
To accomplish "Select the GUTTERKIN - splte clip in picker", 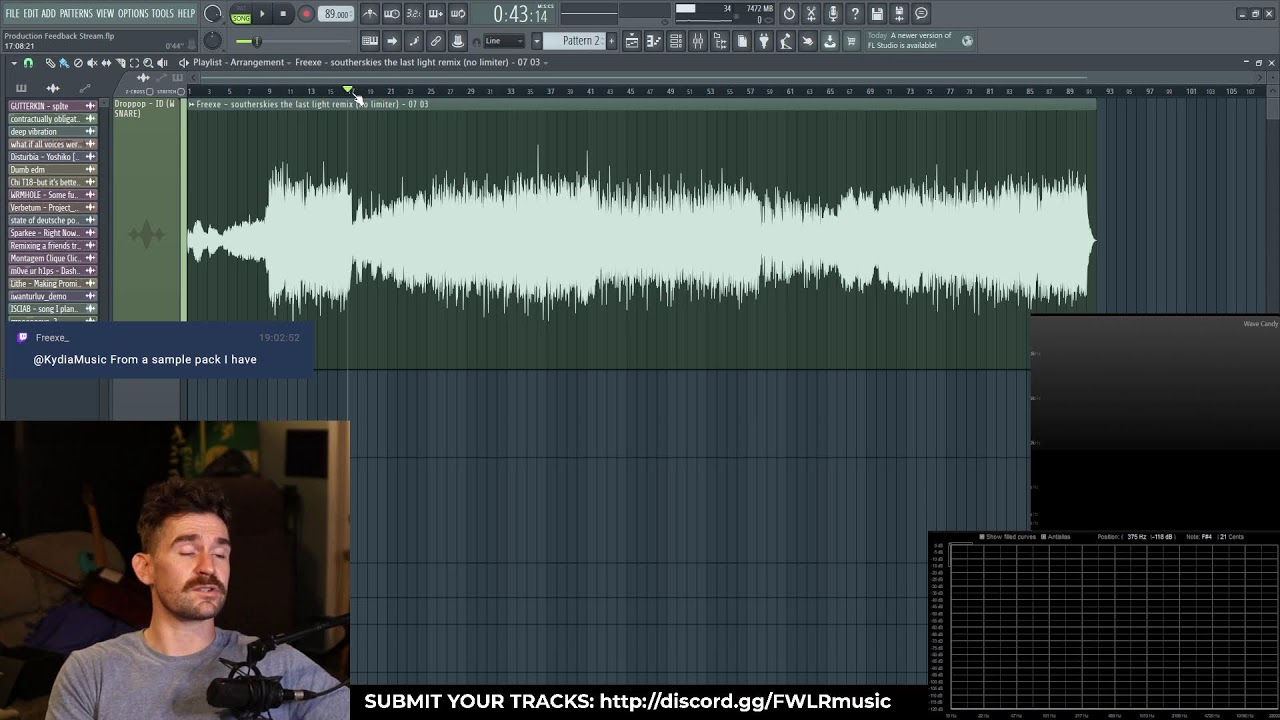I will click(x=53, y=106).
